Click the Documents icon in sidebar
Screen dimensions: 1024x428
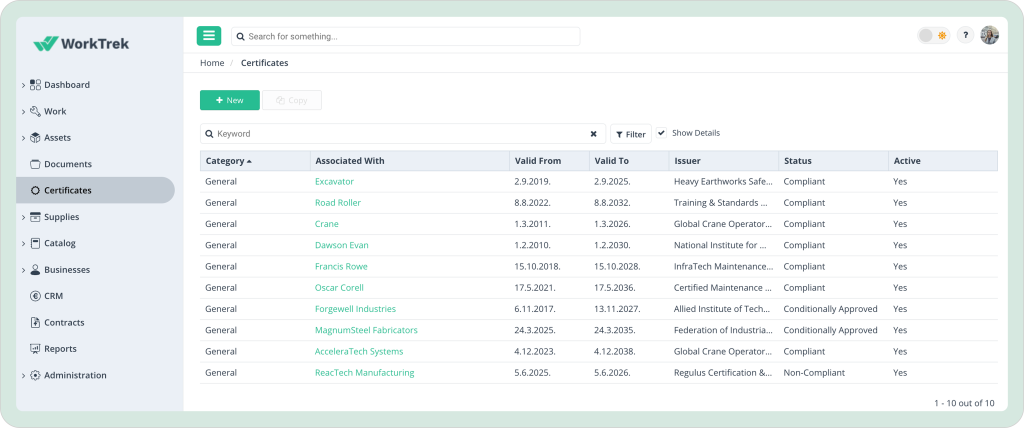coord(36,164)
